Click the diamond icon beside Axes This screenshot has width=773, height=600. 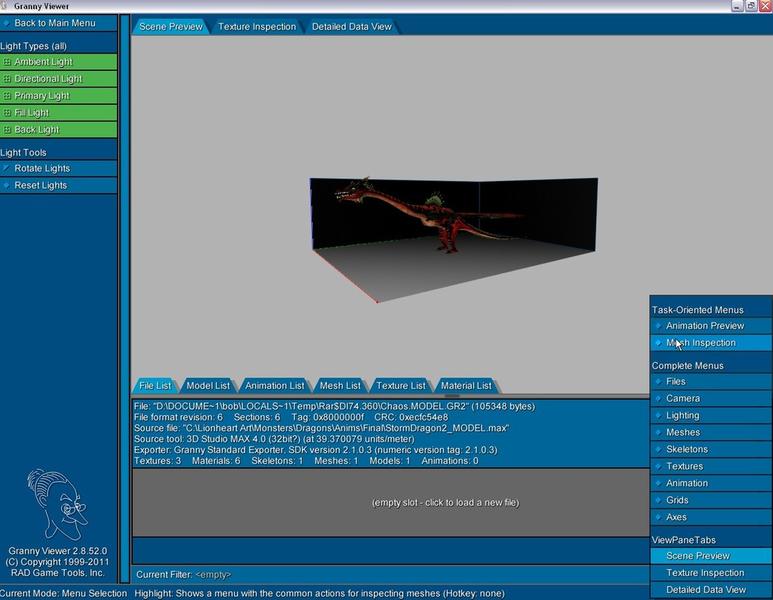point(659,517)
